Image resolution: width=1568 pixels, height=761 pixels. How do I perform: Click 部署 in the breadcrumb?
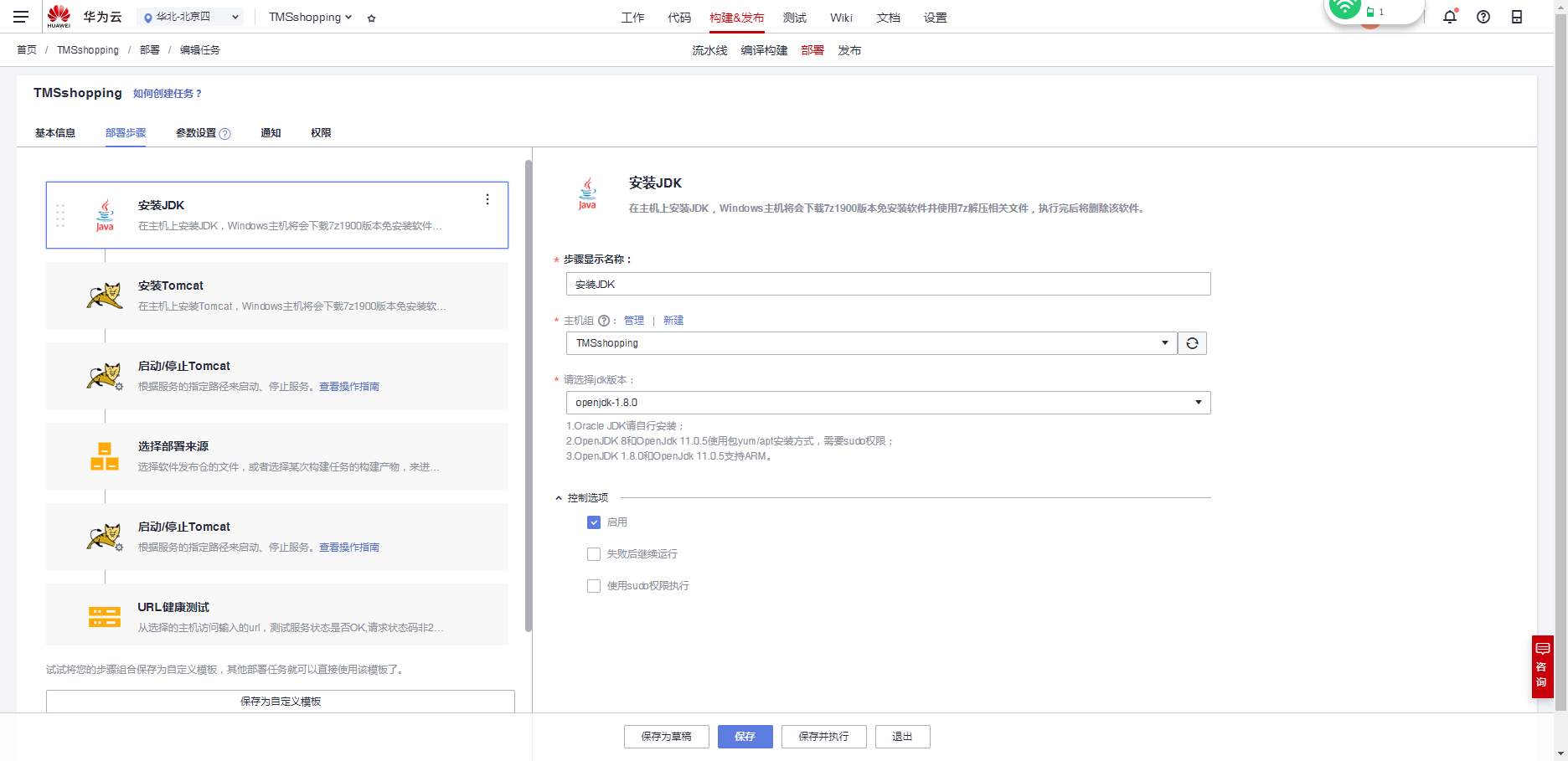pyautogui.click(x=150, y=50)
